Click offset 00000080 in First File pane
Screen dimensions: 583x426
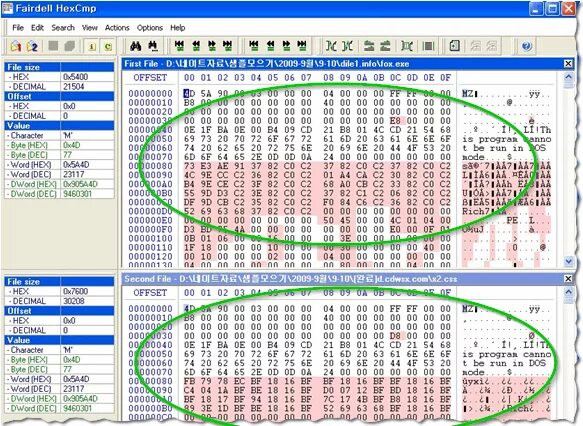coord(150,166)
